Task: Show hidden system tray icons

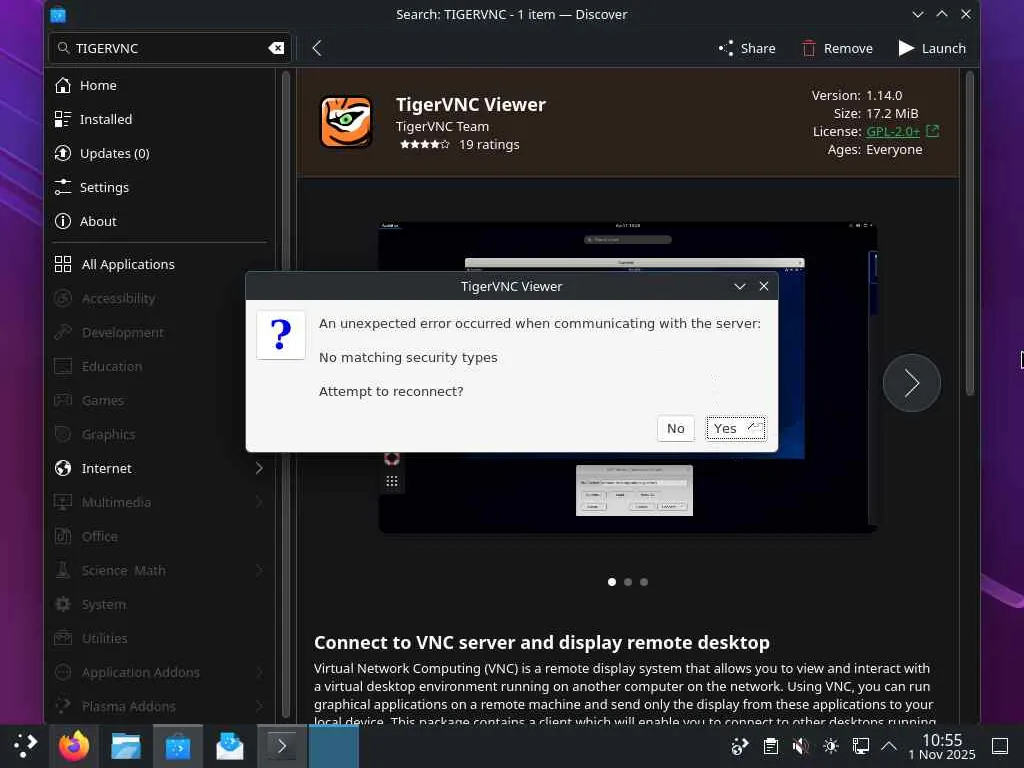Action: click(889, 745)
